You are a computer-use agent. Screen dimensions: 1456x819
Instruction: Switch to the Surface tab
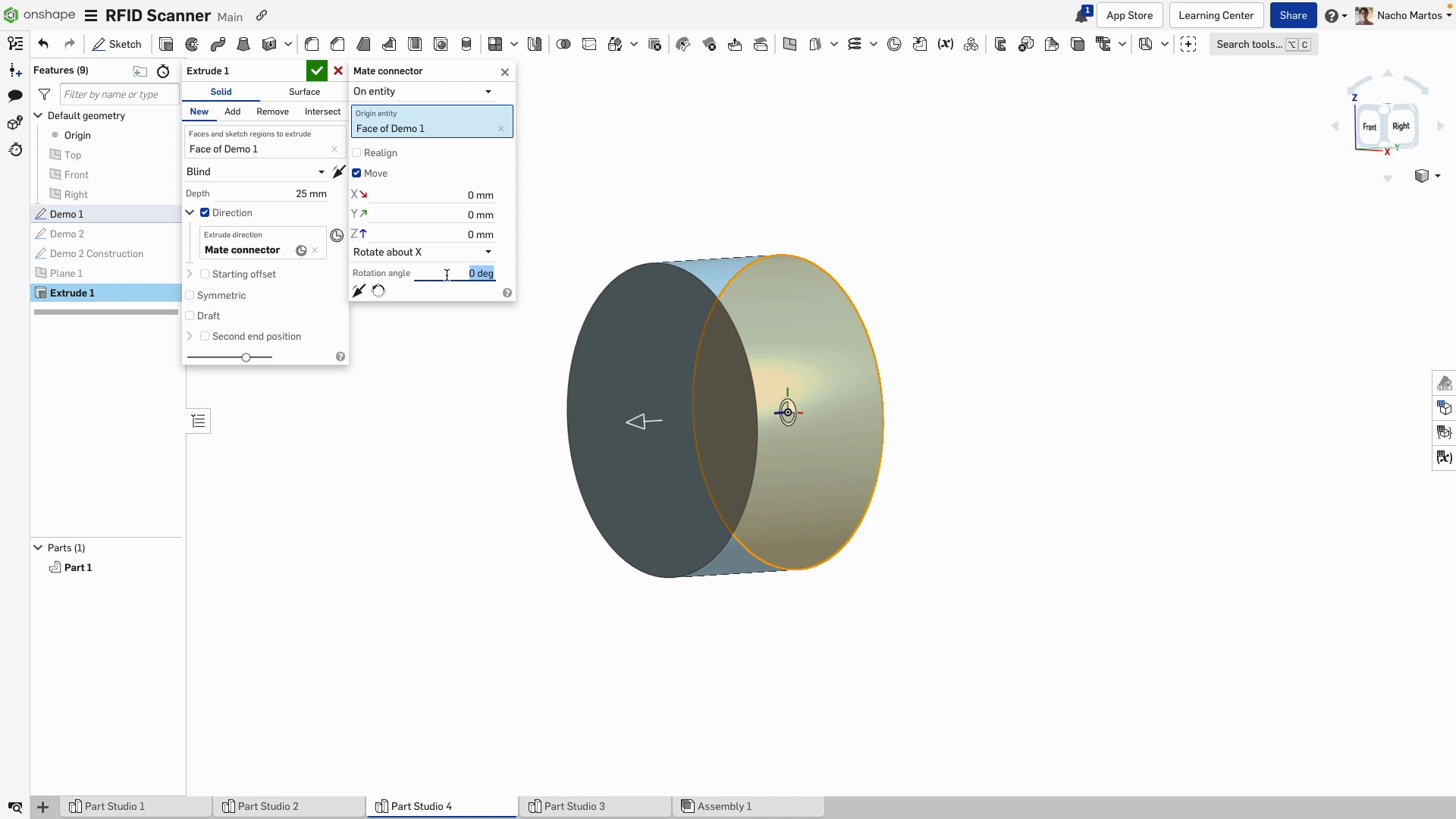[304, 92]
